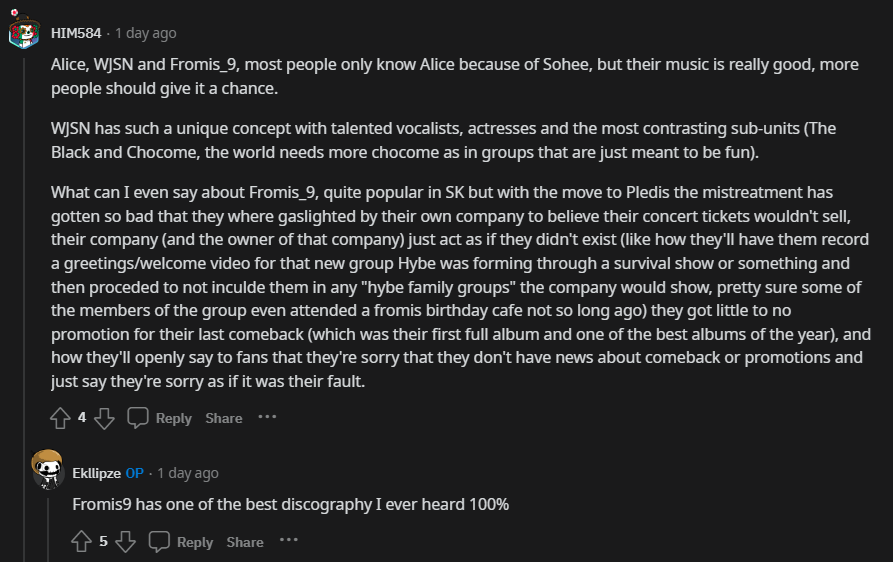Upvote Ekllipze's reply
Screen dimensions: 893x562
coord(82,542)
